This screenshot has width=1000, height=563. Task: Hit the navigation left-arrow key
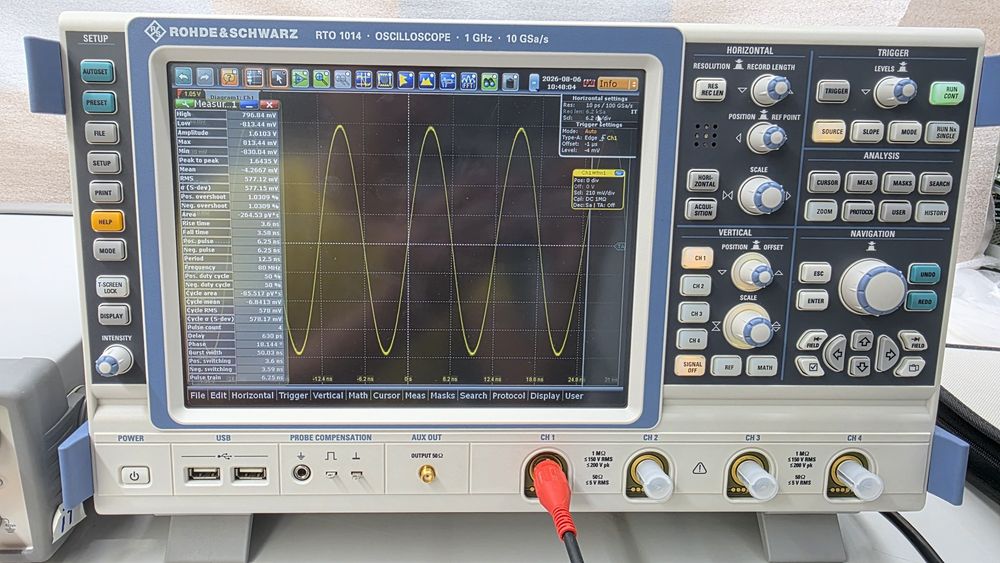[836, 354]
